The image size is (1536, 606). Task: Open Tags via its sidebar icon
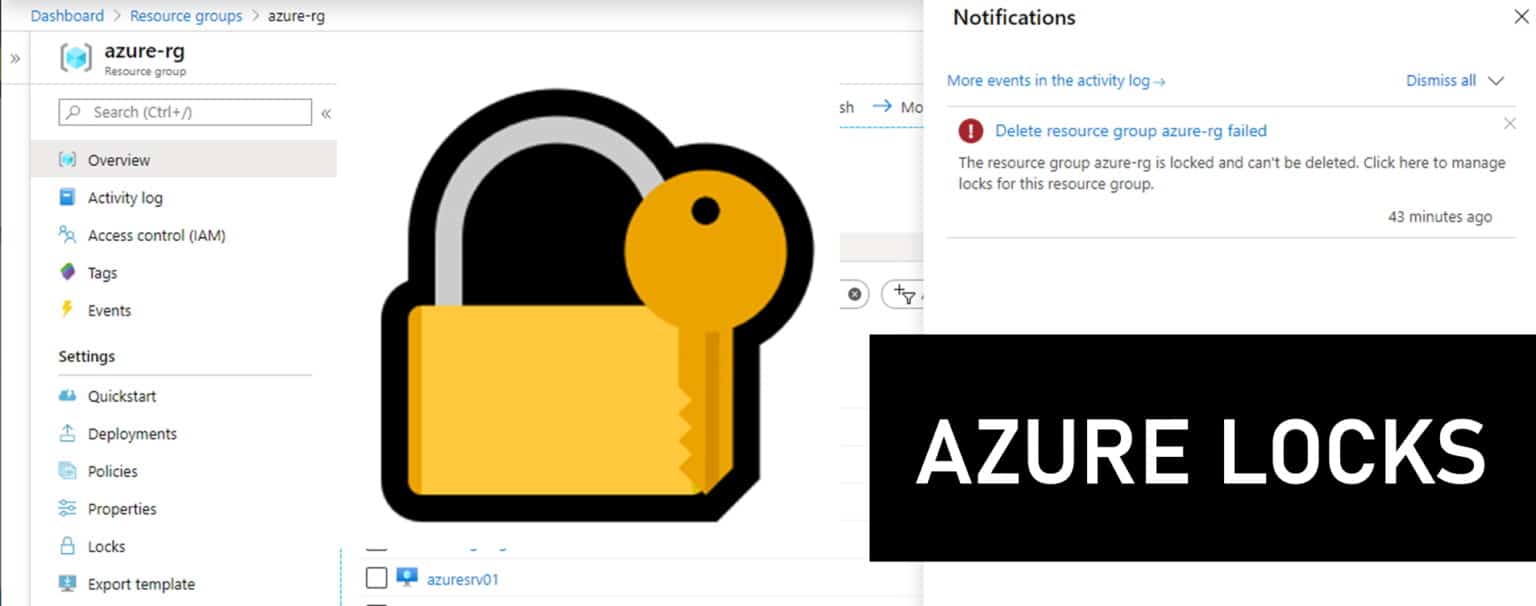[66, 272]
